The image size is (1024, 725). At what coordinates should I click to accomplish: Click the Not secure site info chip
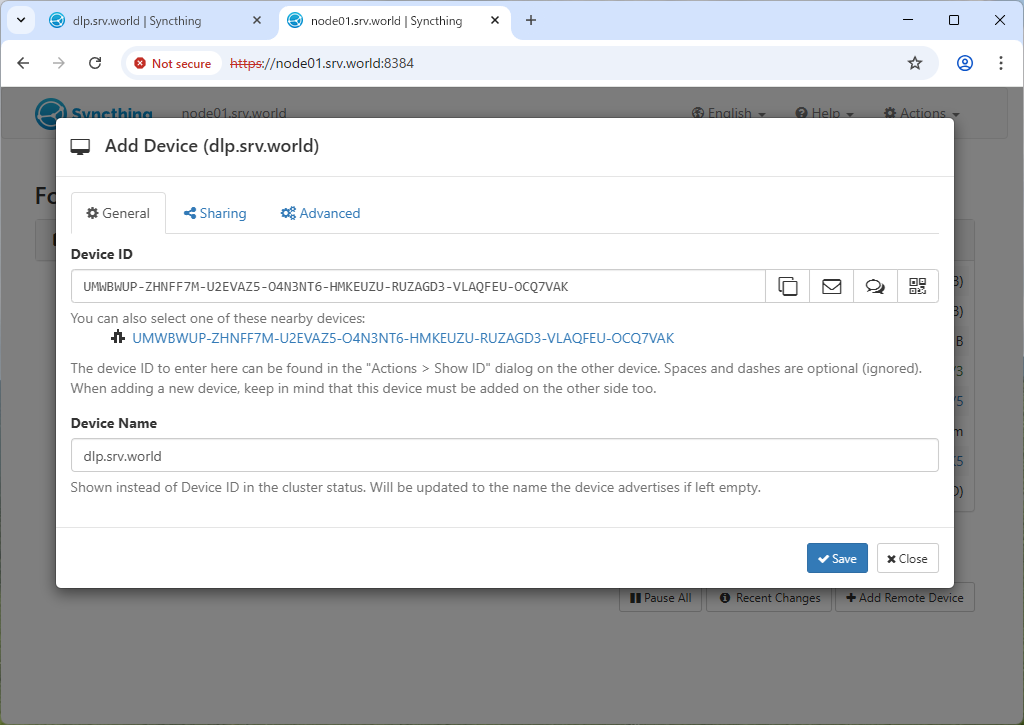(x=172, y=63)
